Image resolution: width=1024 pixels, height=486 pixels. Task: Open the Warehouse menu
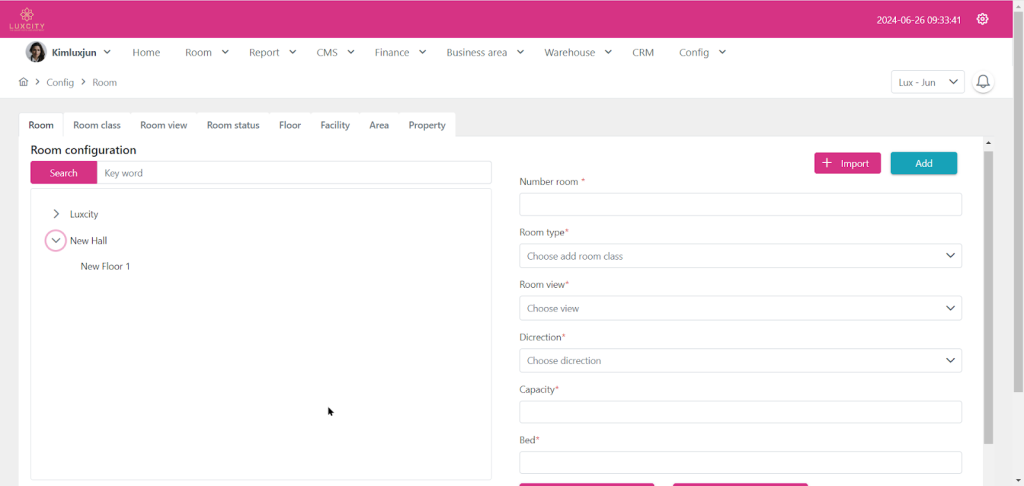coord(577,52)
